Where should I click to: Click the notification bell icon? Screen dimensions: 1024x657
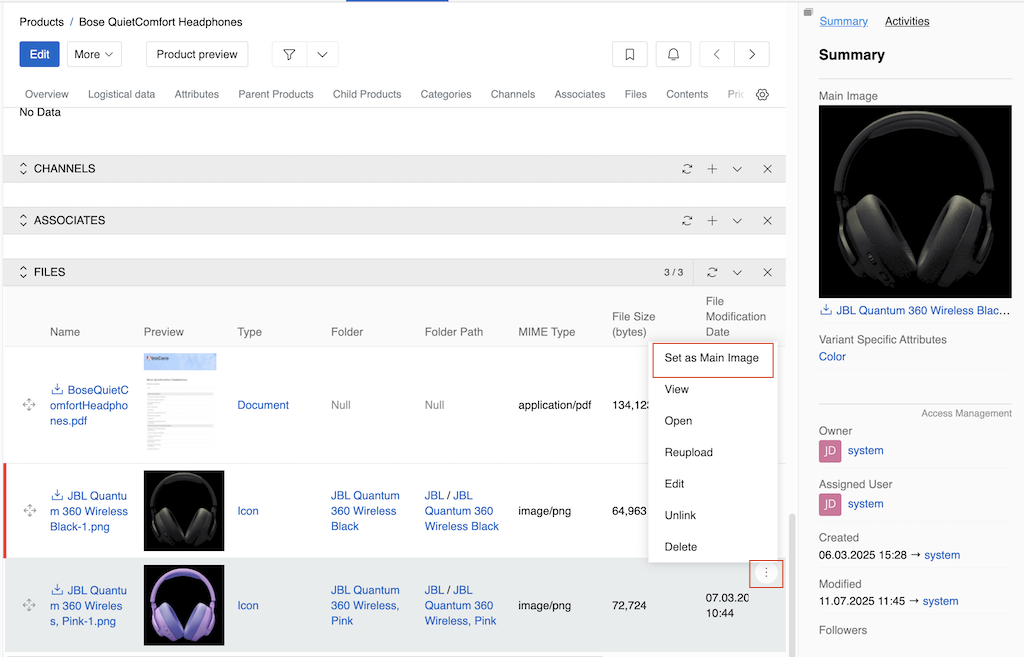pyautogui.click(x=673, y=54)
